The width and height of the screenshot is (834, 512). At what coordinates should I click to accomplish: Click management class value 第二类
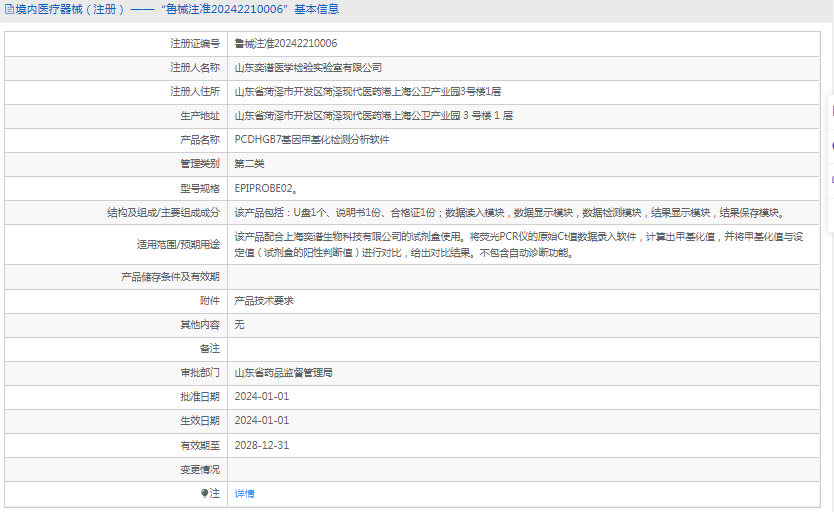[249, 164]
